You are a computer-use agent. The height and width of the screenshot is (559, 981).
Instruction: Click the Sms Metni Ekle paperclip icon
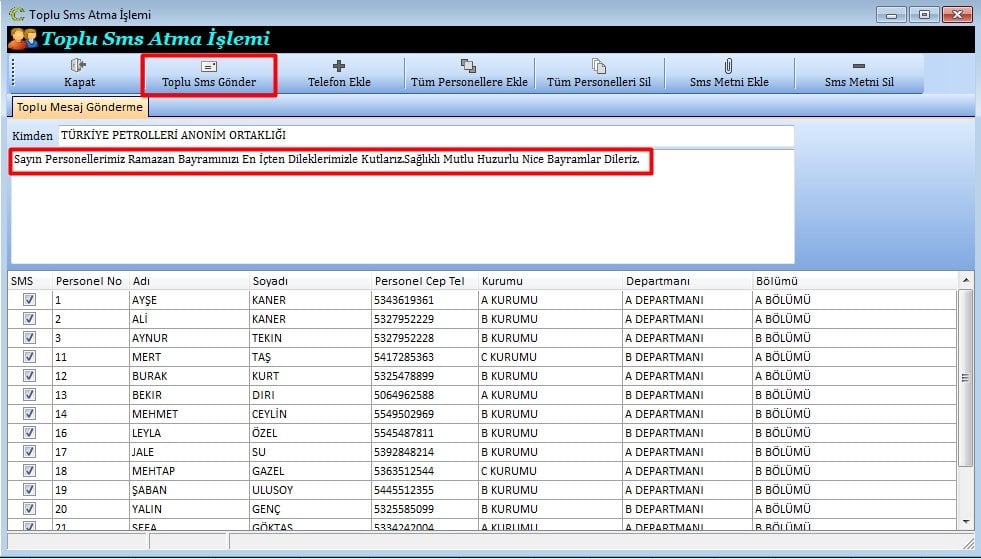point(729,66)
